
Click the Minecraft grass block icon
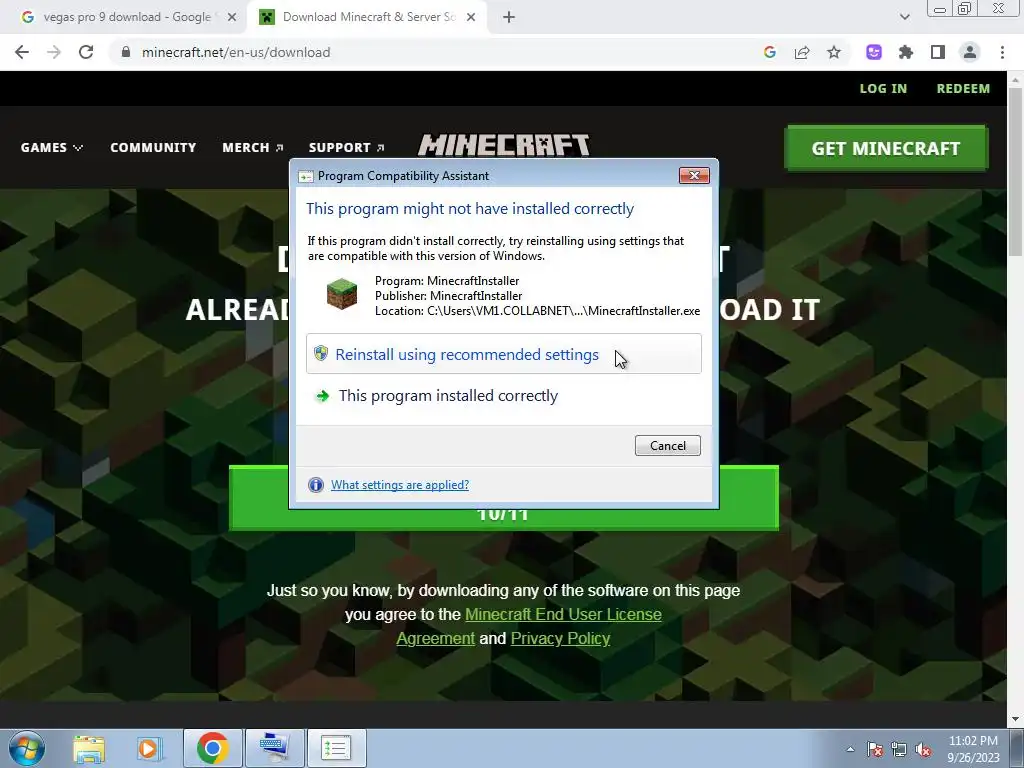(x=342, y=295)
